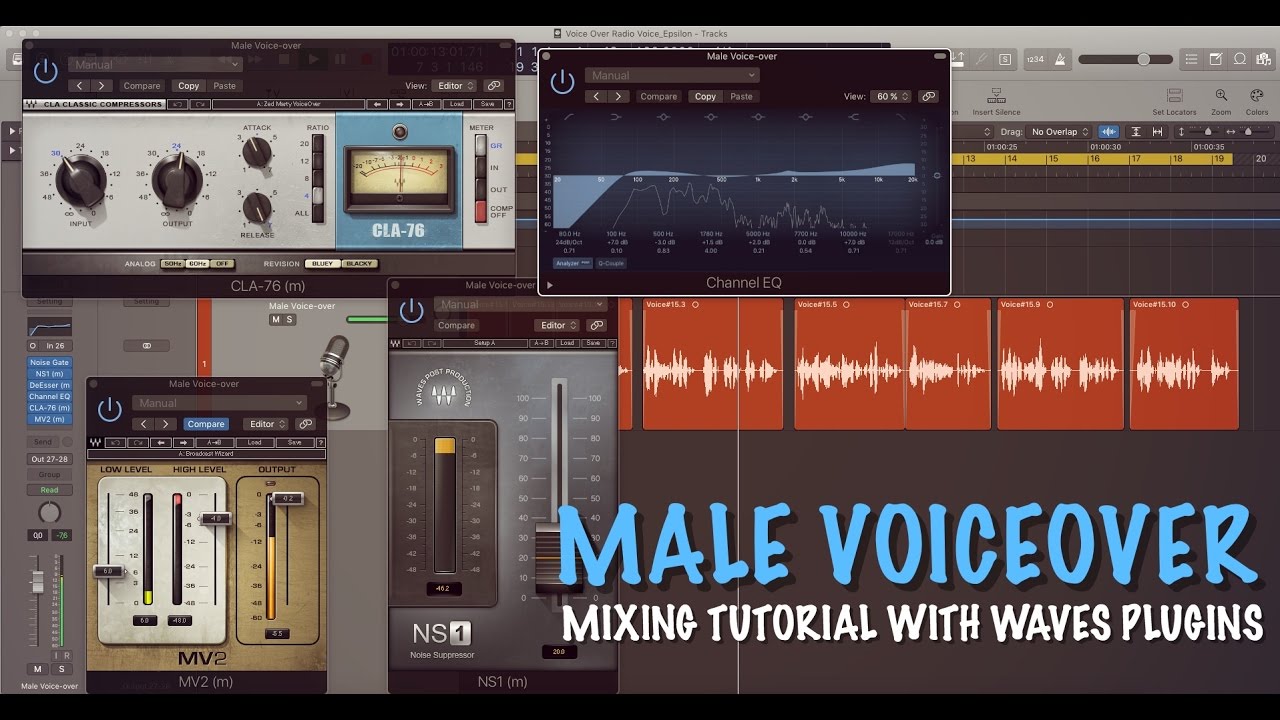Open the DeEsser insert slot
1280x720 pixels.
pos(49,385)
